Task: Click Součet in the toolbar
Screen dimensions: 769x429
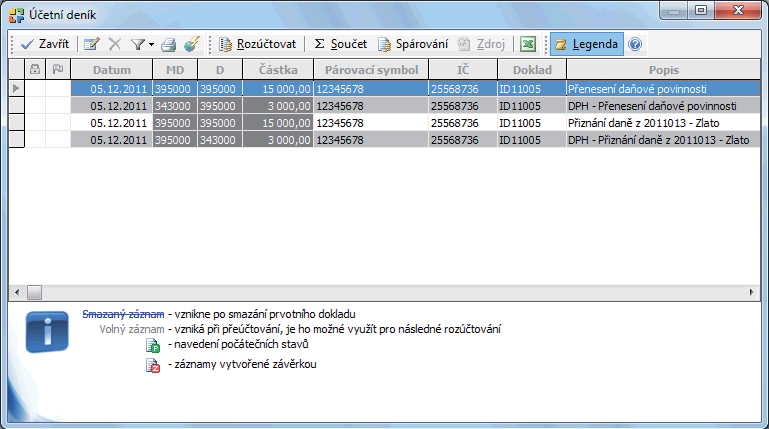Action: pyautogui.click(x=340, y=45)
